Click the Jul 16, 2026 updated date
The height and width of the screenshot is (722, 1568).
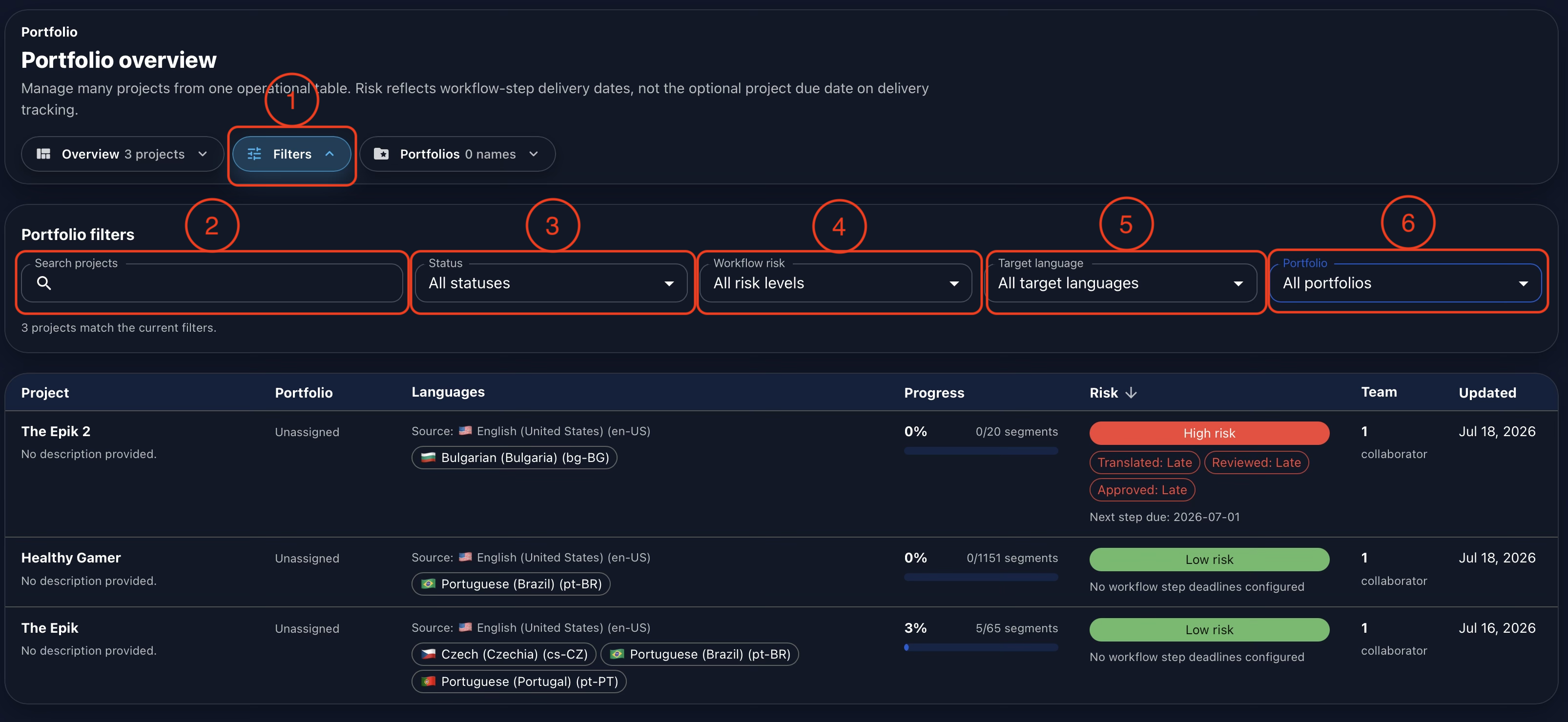point(1497,628)
